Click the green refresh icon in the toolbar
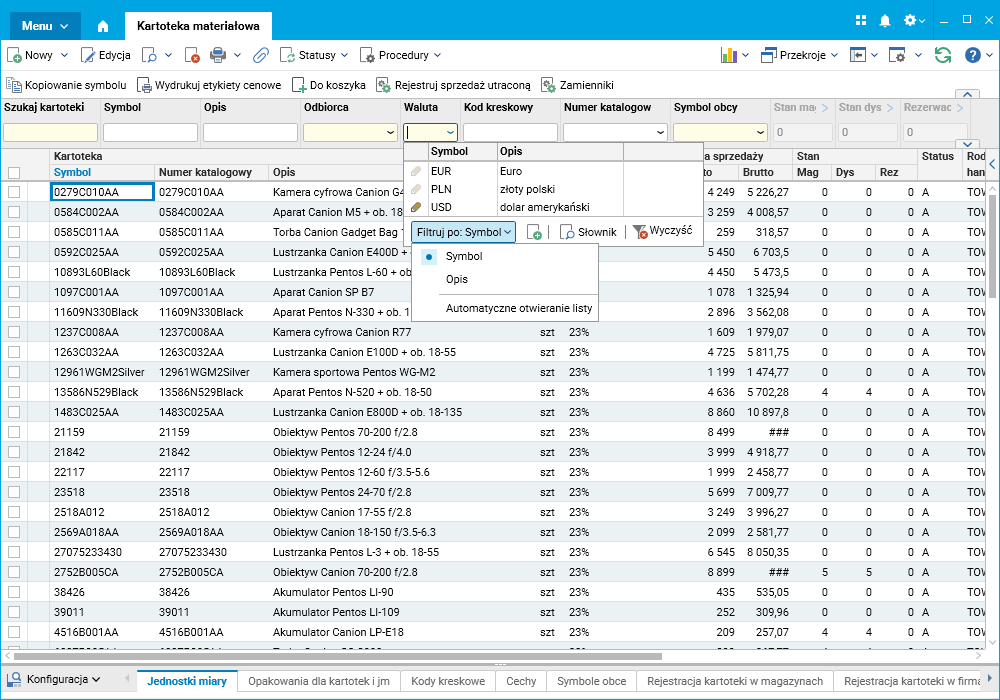This screenshot has height=700, width=1000. (x=942, y=55)
